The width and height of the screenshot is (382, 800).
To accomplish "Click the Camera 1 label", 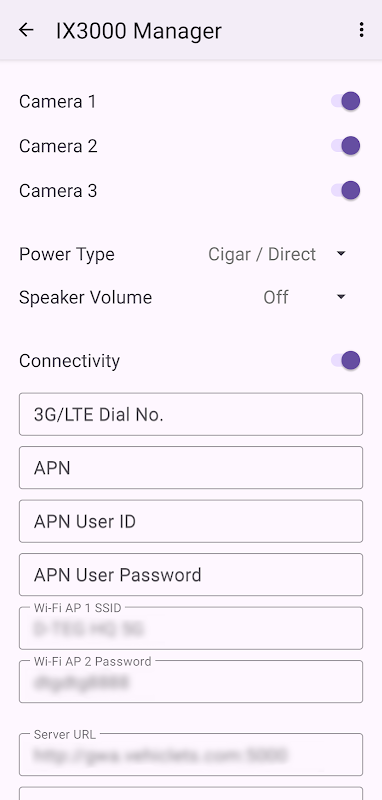I will pyautogui.click(x=58, y=102).
